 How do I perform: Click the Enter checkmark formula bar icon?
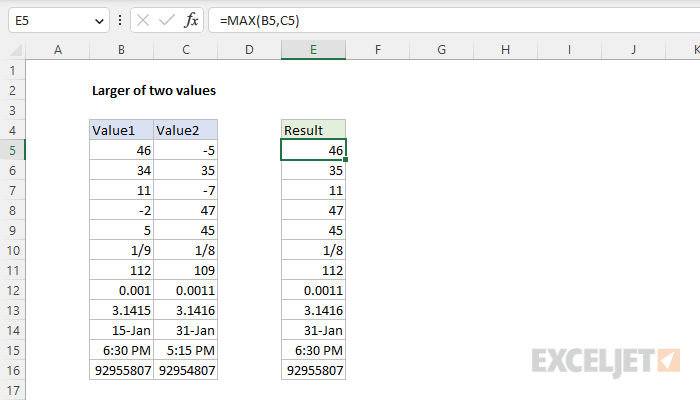coord(167,20)
